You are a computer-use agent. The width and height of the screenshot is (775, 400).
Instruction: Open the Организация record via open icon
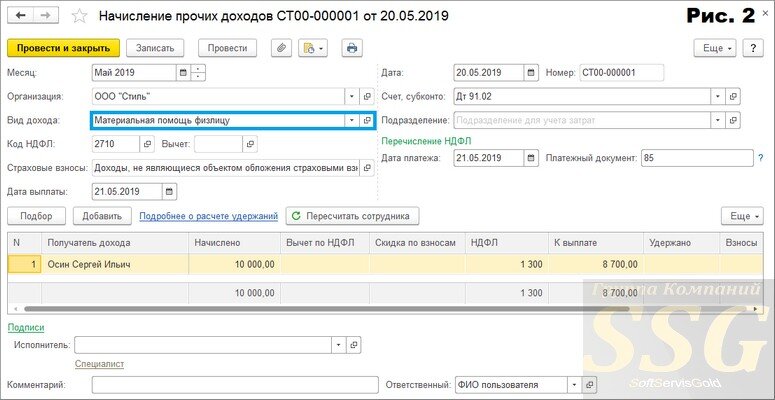(367, 97)
